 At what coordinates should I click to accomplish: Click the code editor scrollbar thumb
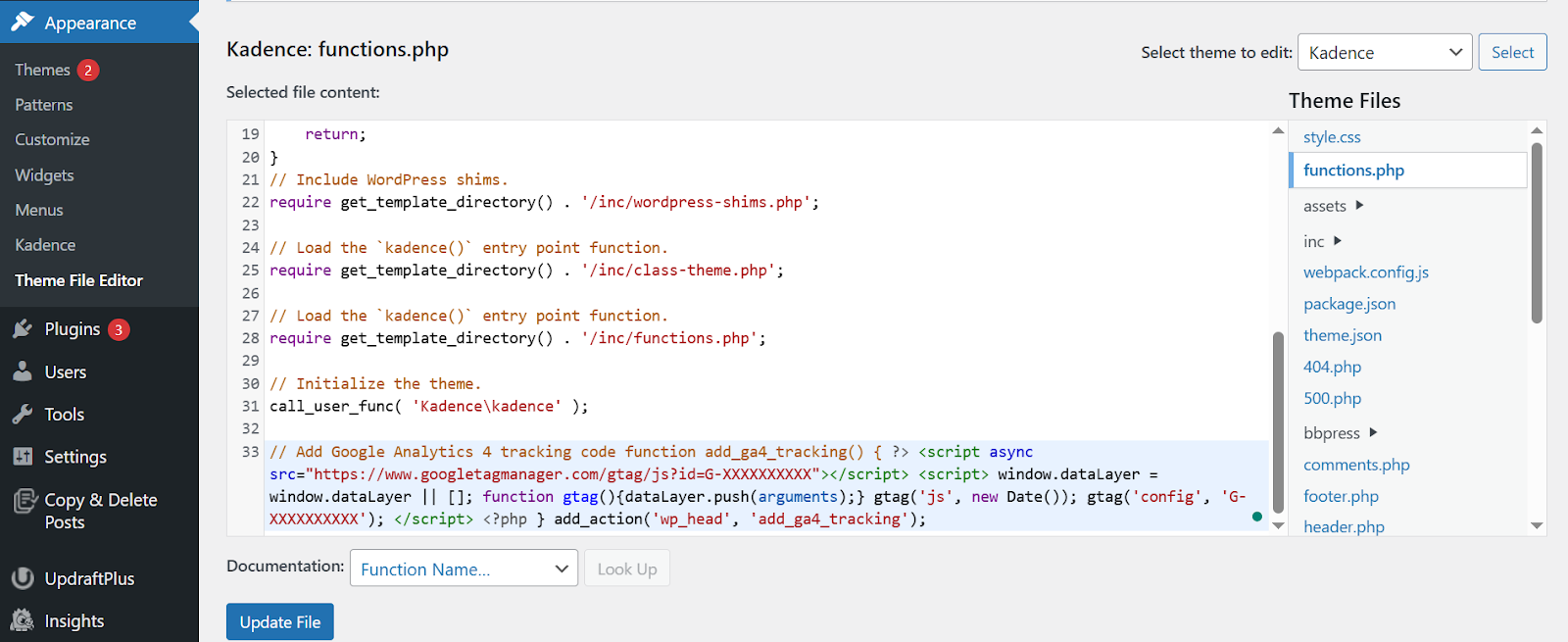click(1278, 422)
